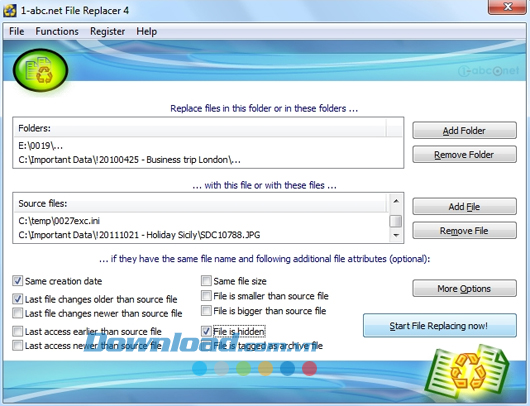Select the E:\0019\... folder row
The height and width of the screenshot is (406, 530).
point(208,146)
